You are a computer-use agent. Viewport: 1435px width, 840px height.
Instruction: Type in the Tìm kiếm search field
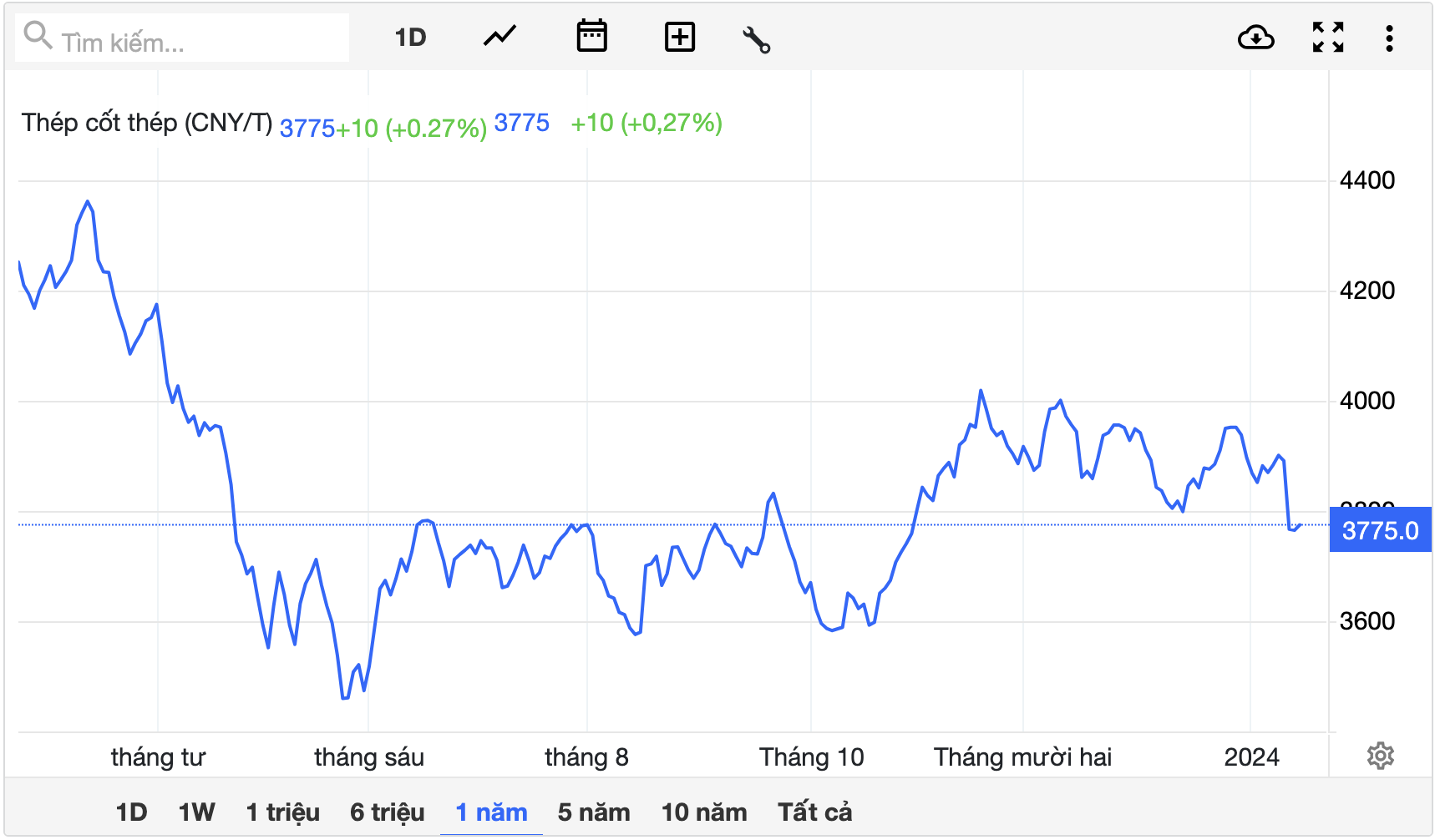point(200,42)
